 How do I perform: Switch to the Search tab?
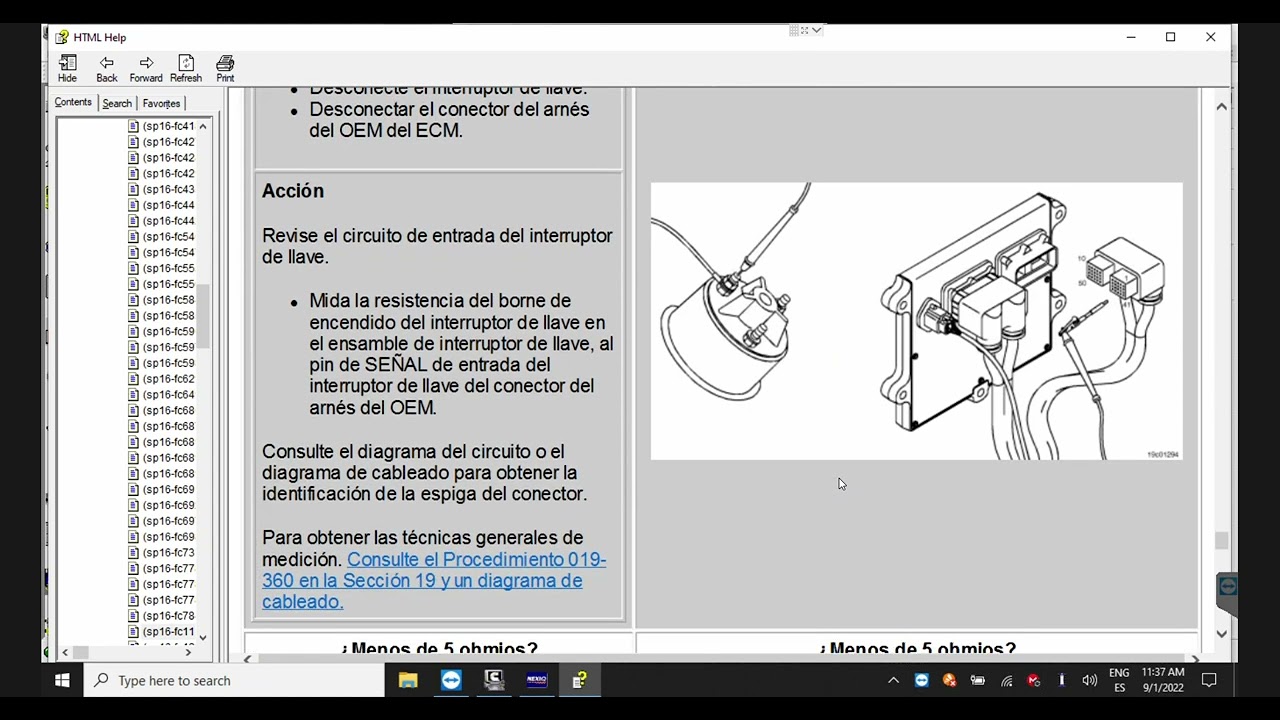(x=117, y=103)
